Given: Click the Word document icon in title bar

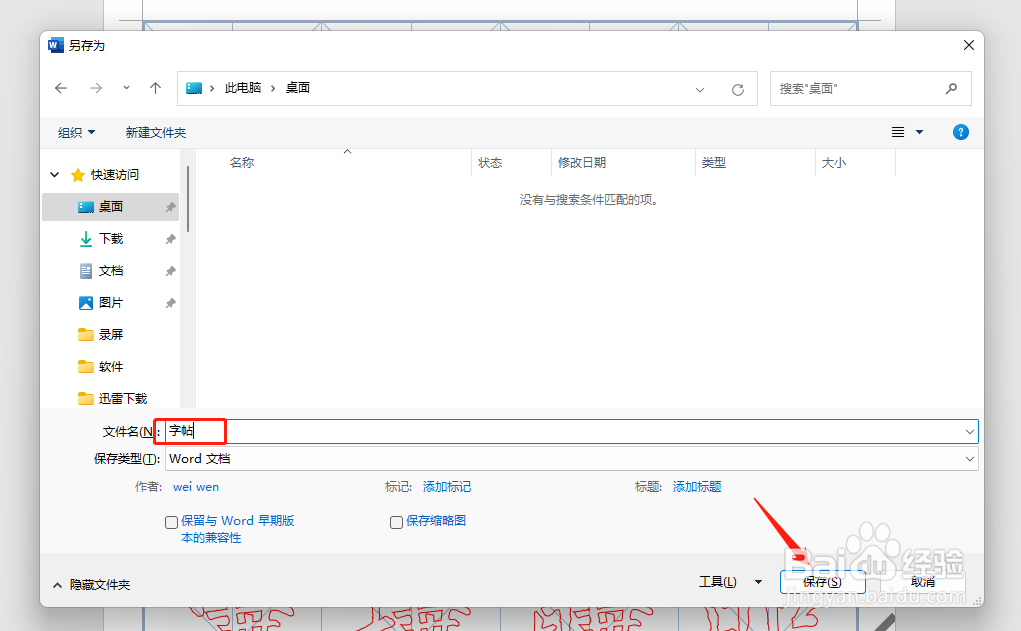Looking at the screenshot, I should (55, 44).
